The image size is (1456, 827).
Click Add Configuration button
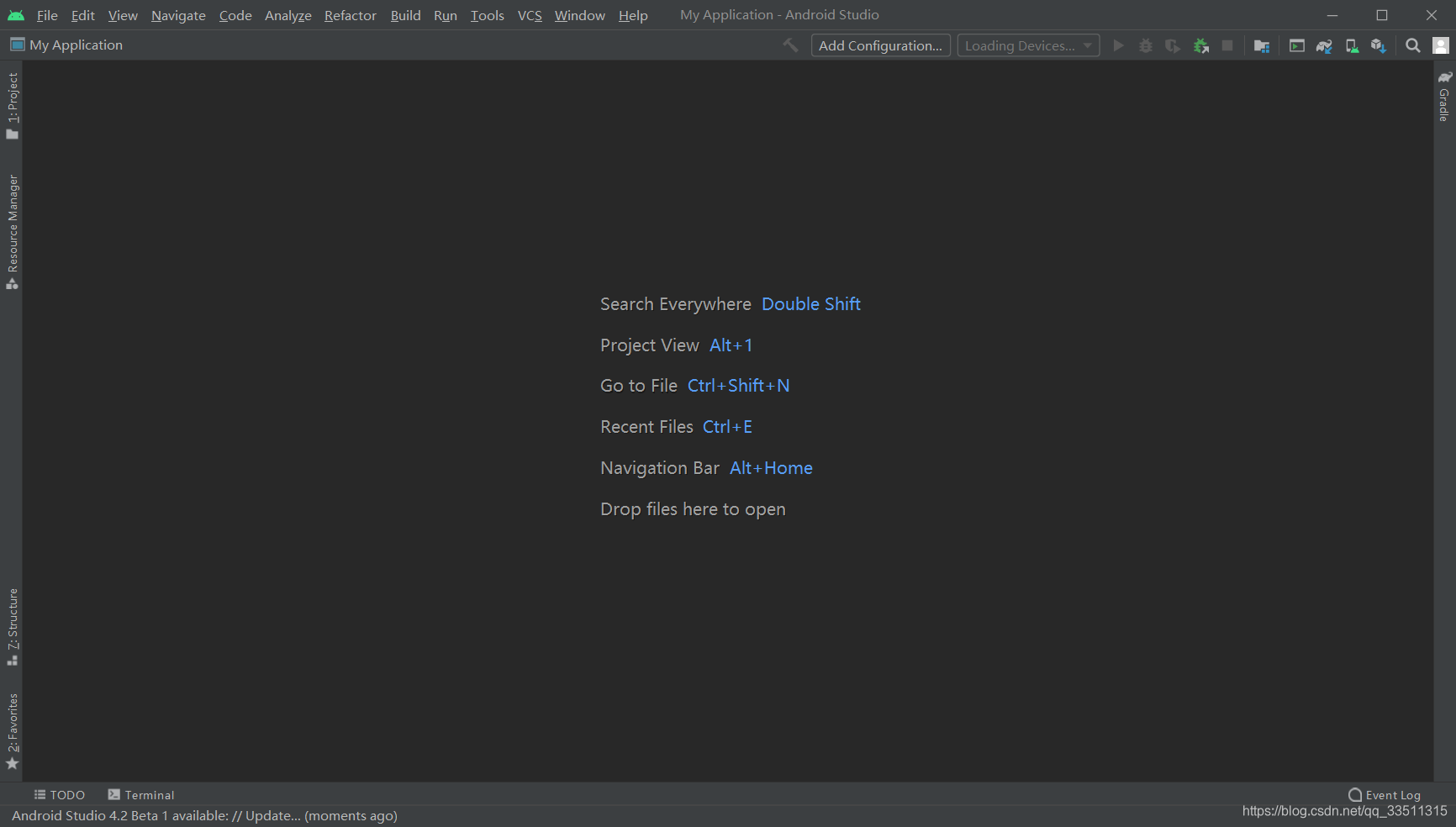tap(880, 45)
